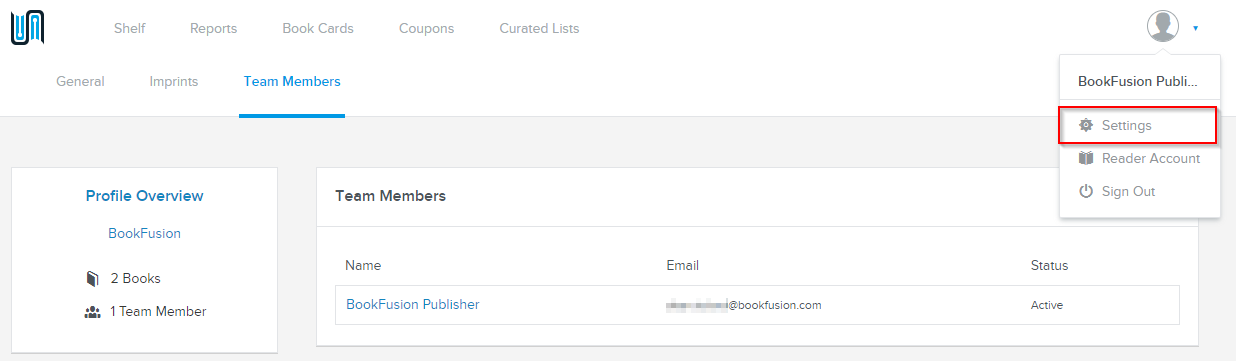Click the BookFusion logo icon

pos(26,28)
